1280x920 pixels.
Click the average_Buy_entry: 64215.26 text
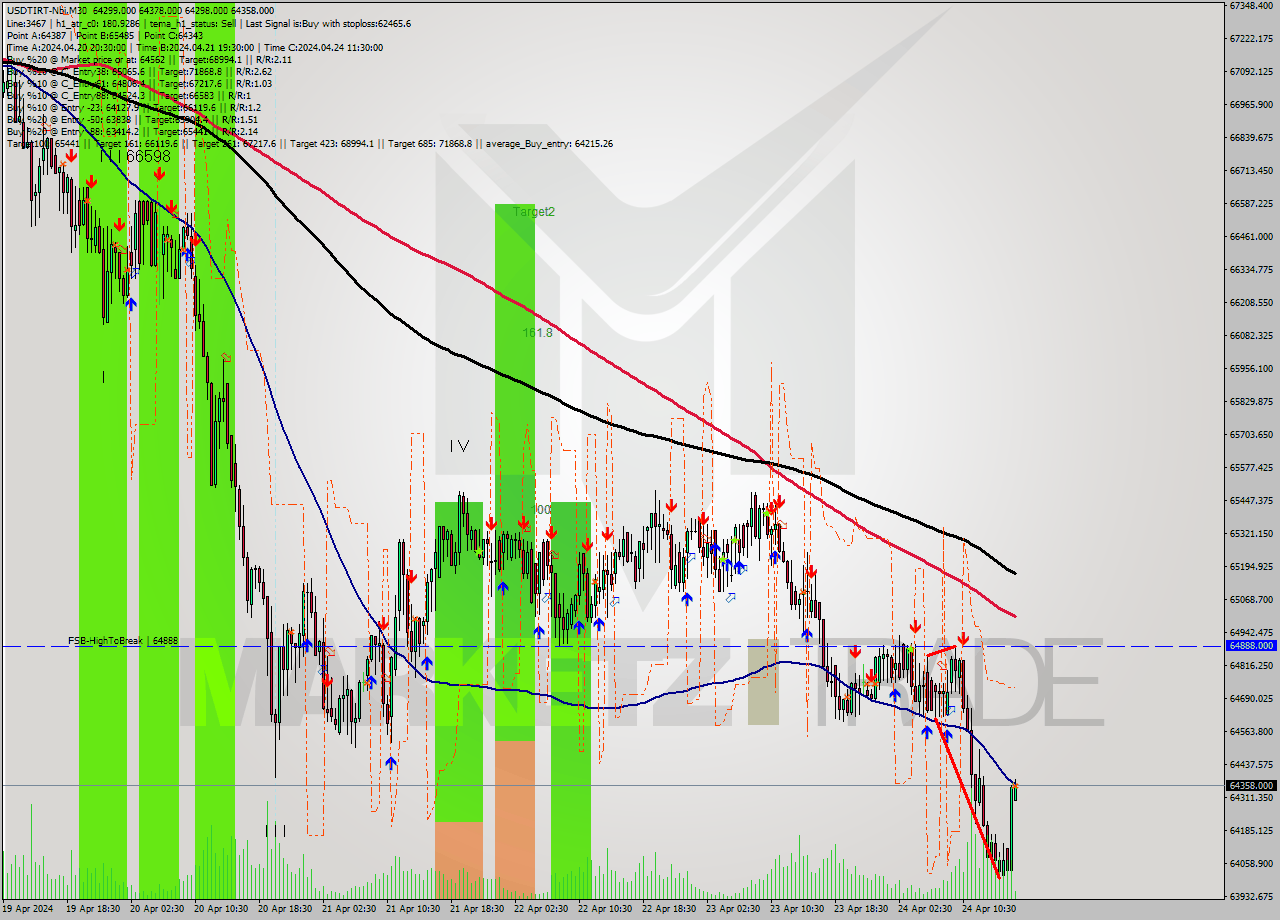pos(549,143)
